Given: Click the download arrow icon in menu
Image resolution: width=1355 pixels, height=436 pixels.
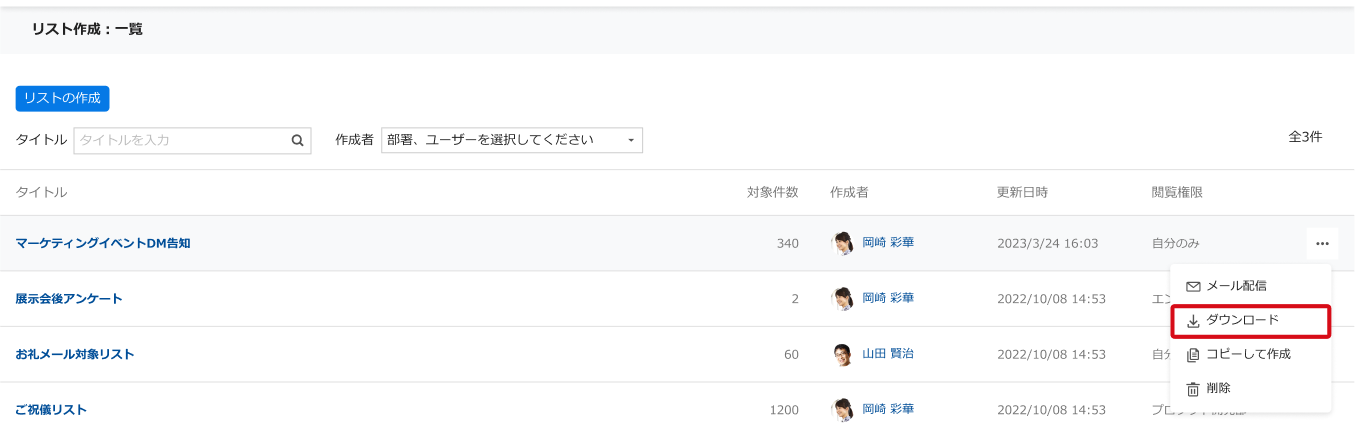Looking at the screenshot, I should pos(1192,321).
